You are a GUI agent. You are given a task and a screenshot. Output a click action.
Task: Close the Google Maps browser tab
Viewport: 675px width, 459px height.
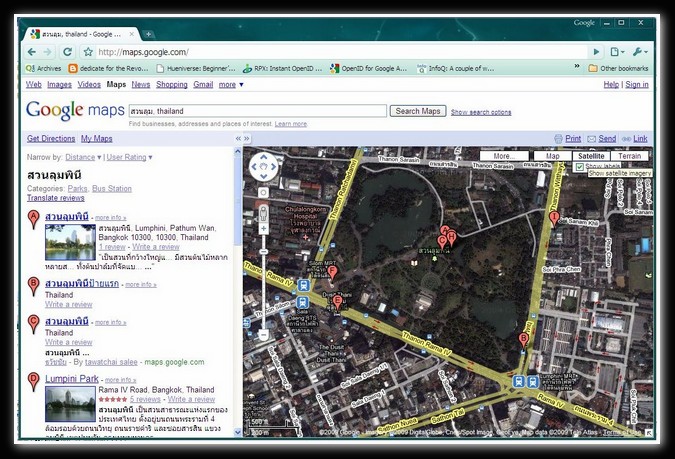132,34
